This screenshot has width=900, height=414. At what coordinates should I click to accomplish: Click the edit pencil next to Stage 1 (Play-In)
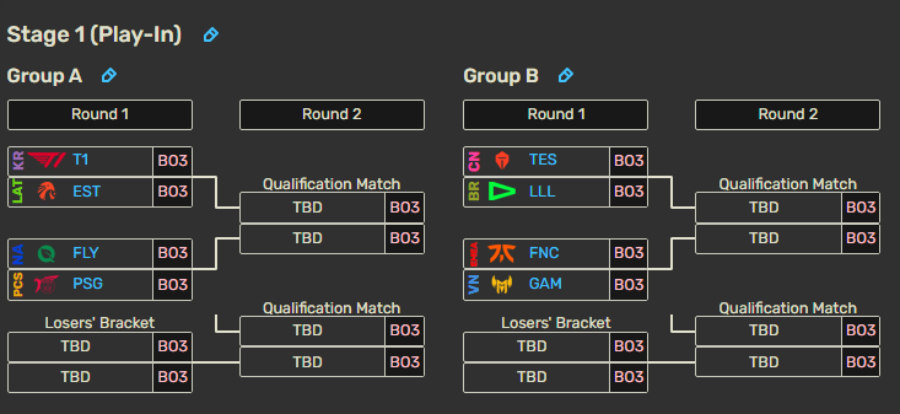pos(211,35)
